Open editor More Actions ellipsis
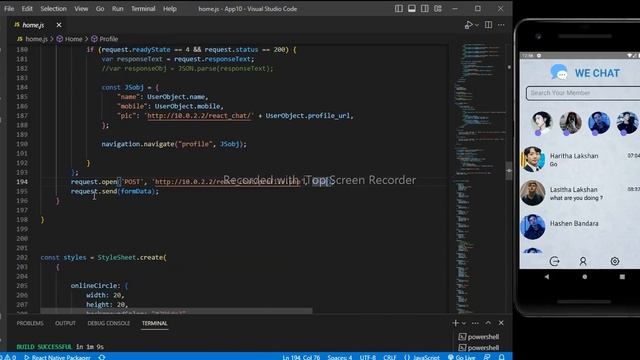Viewport: 640px width, 360px height. tap(501, 25)
